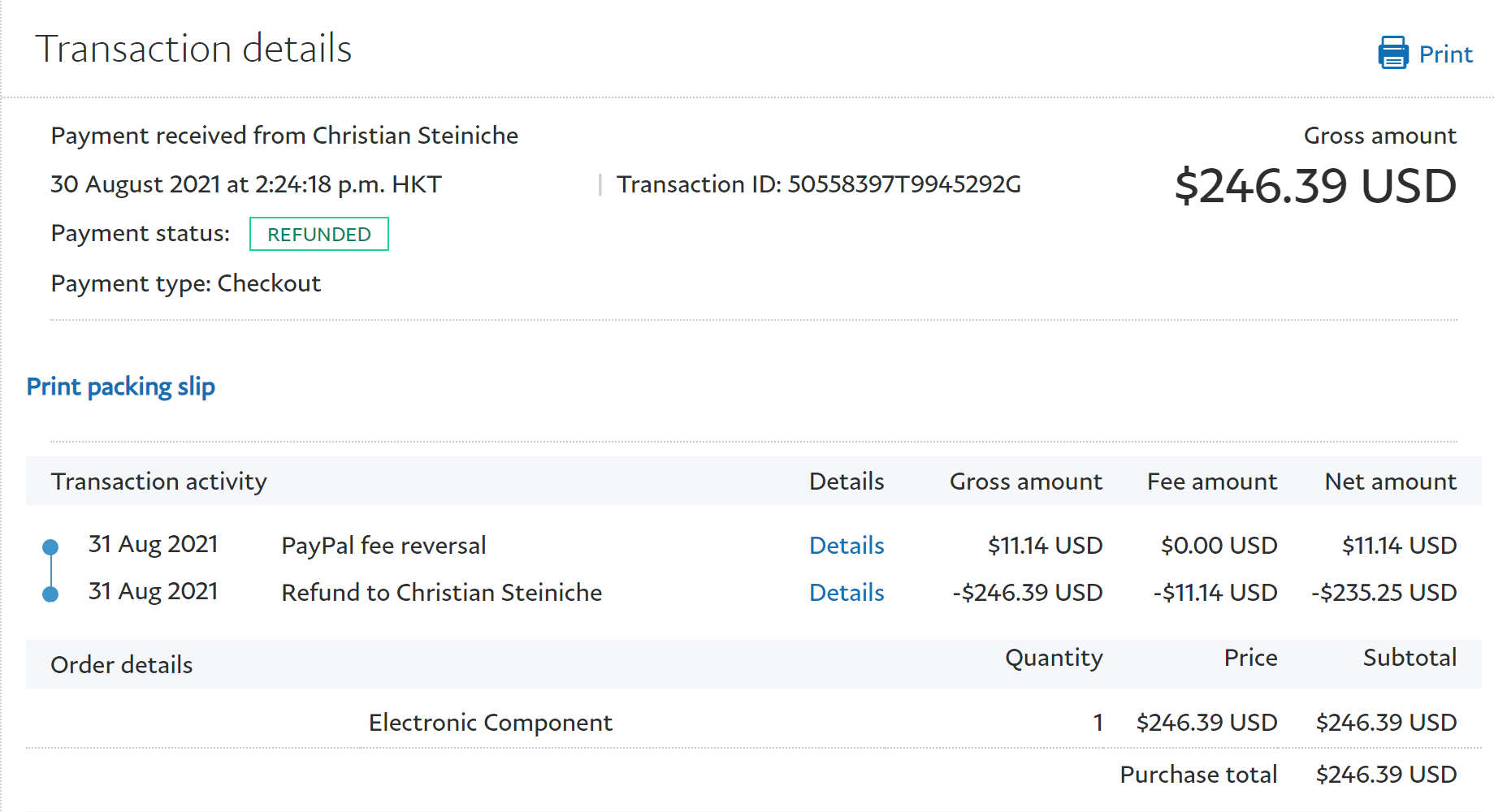
Task: Click the Purchase total label
Action: (x=1198, y=775)
